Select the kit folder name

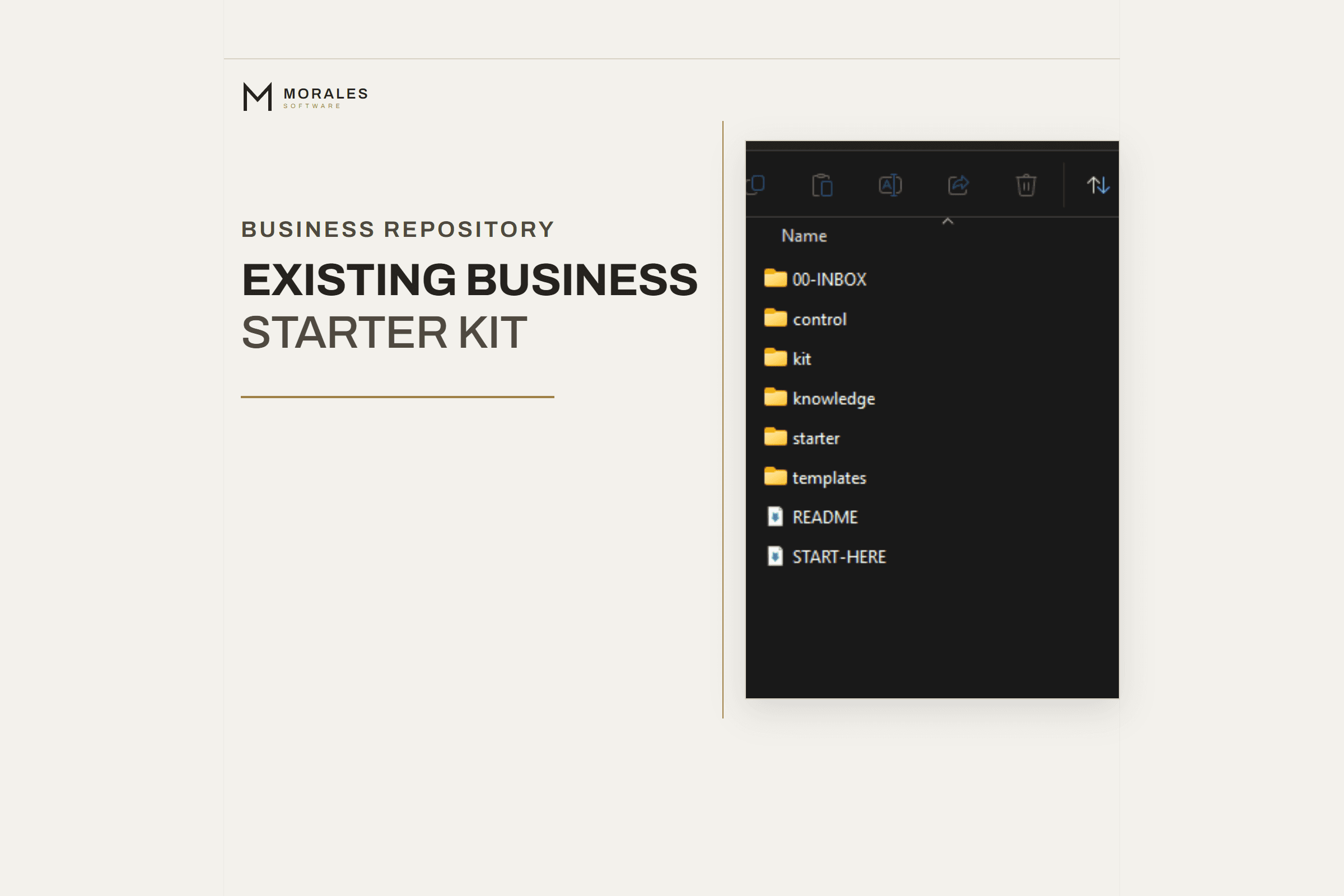[x=802, y=359]
